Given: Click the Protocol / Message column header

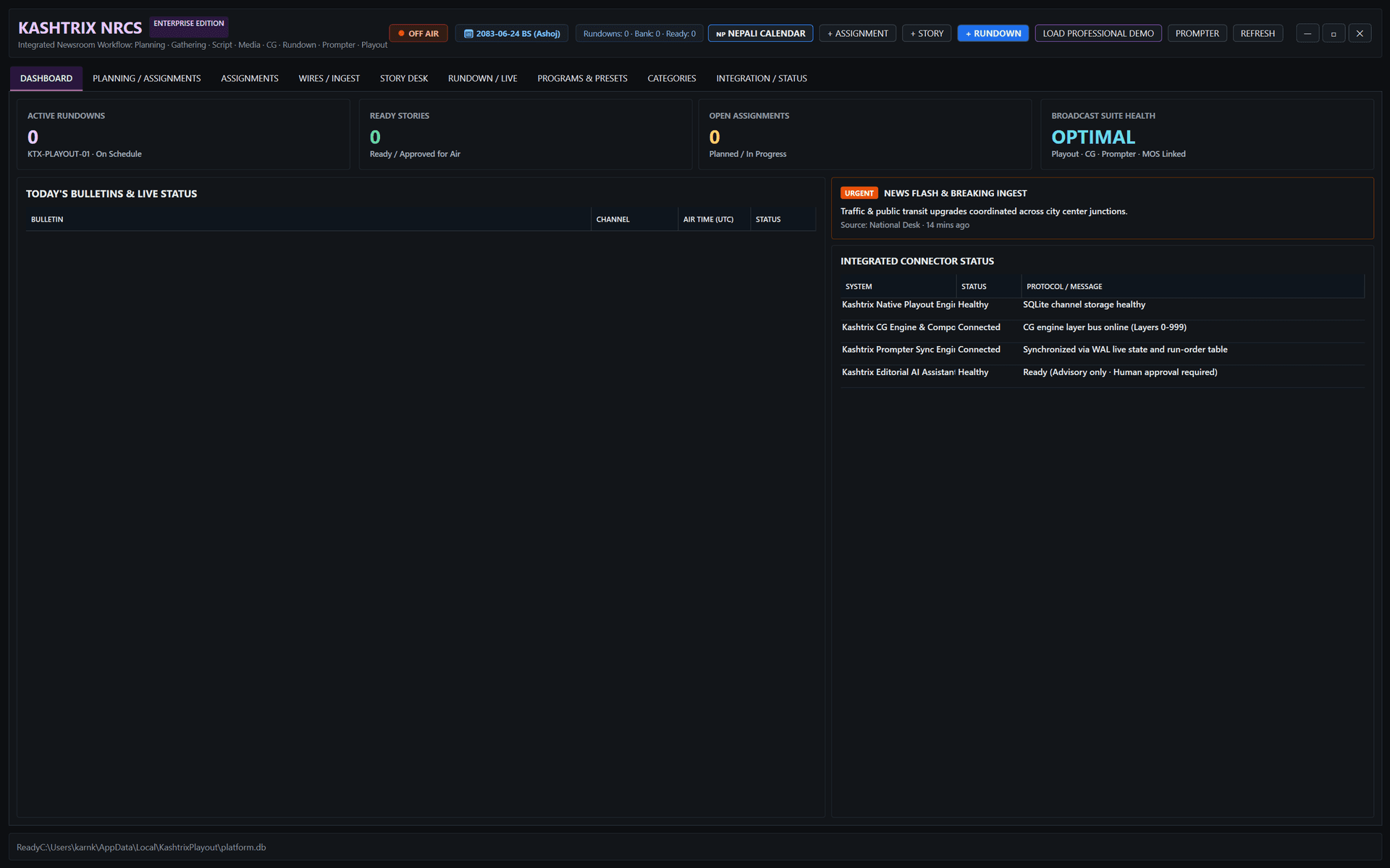Looking at the screenshot, I should click(x=1192, y=287).
